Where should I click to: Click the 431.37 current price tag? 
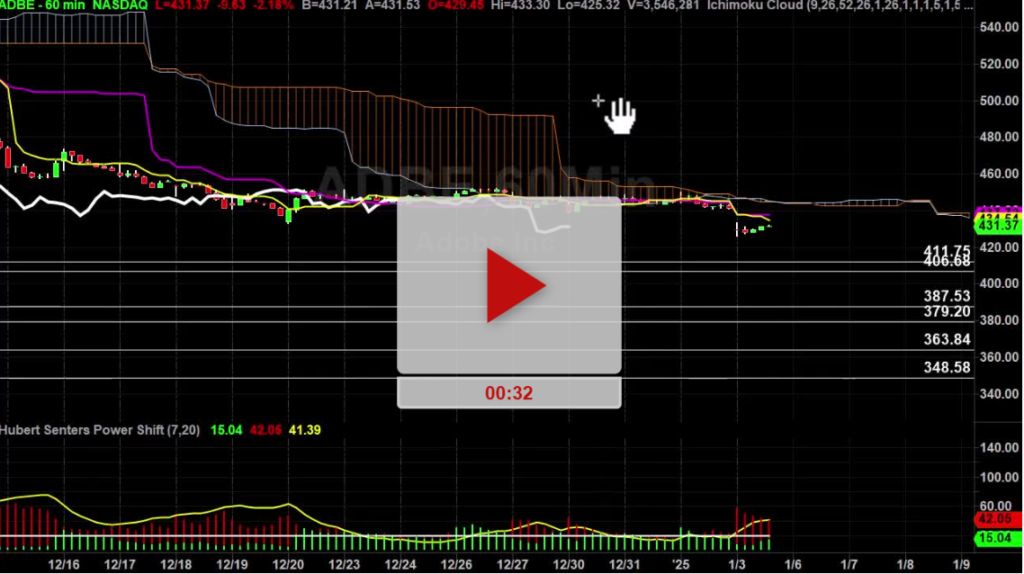click(998, 226)
